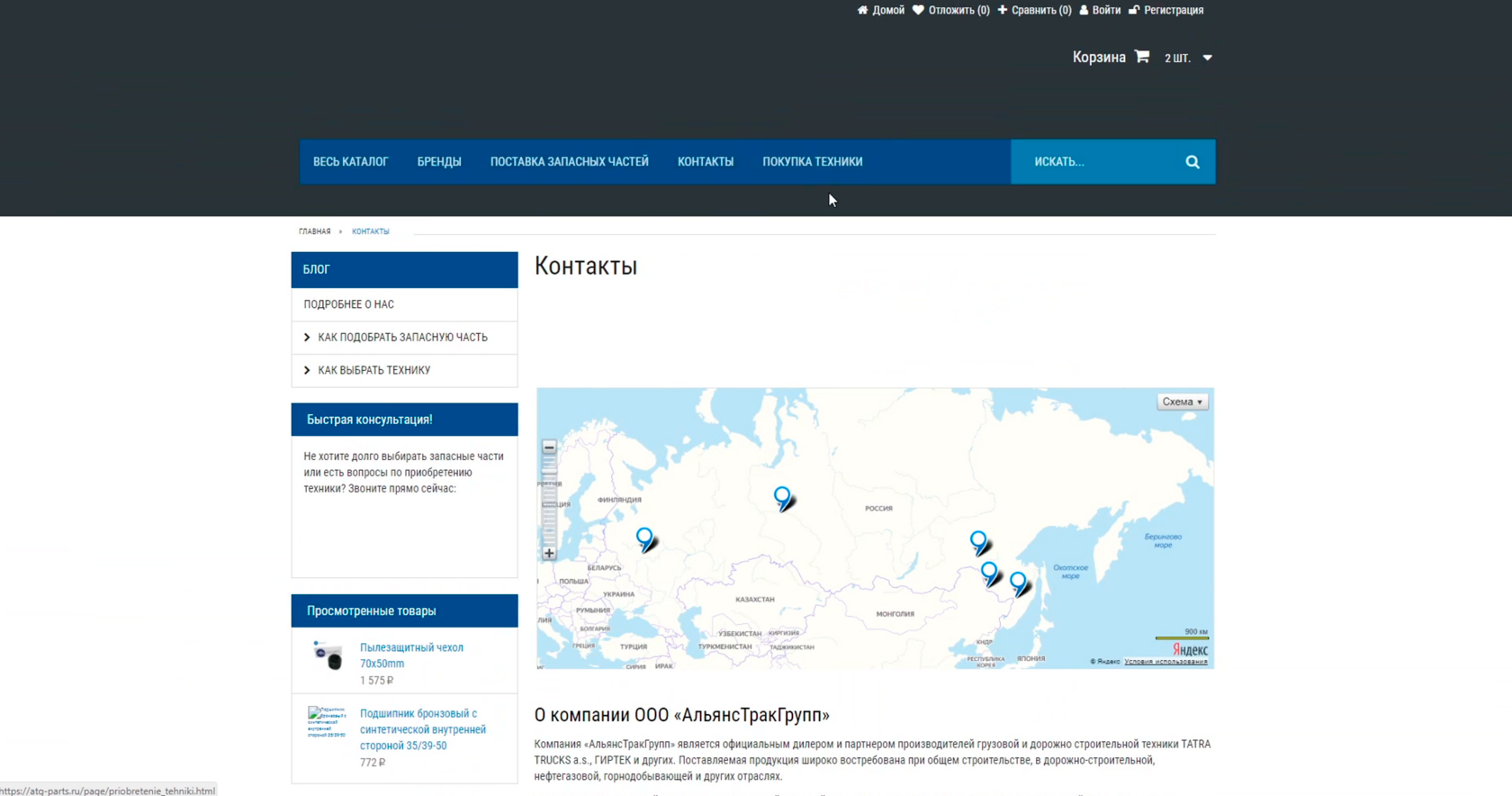Go to the Домой home link
The width and height of the screenshot is (1512, 796).
881,10
